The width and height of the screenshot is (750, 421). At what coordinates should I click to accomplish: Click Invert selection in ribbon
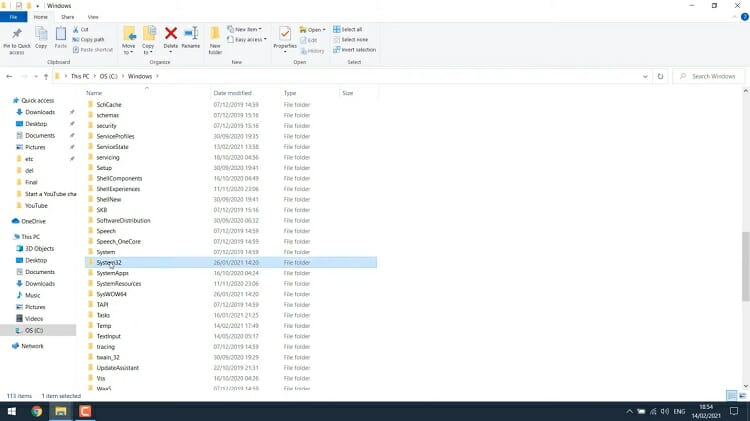click(x=354, y=50)
